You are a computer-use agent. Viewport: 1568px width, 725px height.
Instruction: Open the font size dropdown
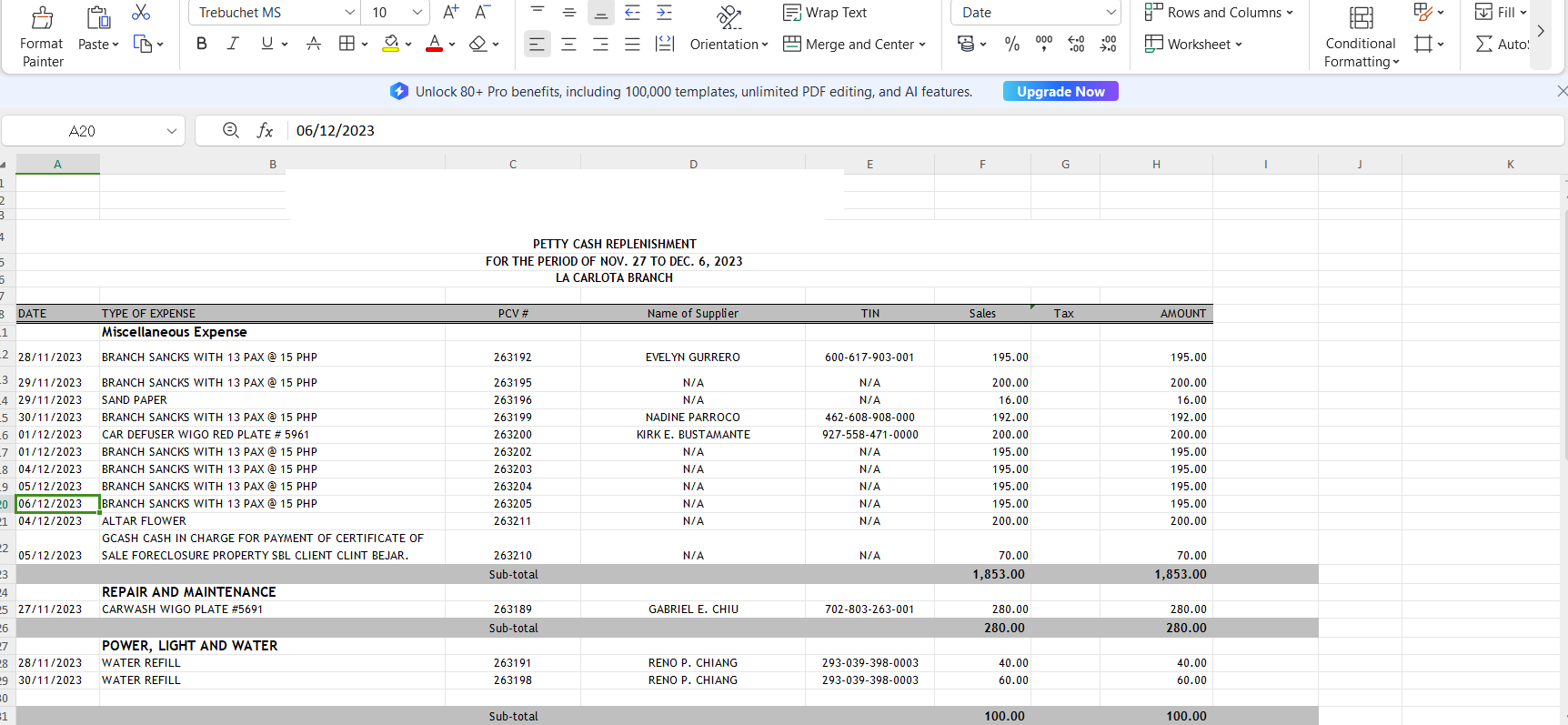(417, 13)
